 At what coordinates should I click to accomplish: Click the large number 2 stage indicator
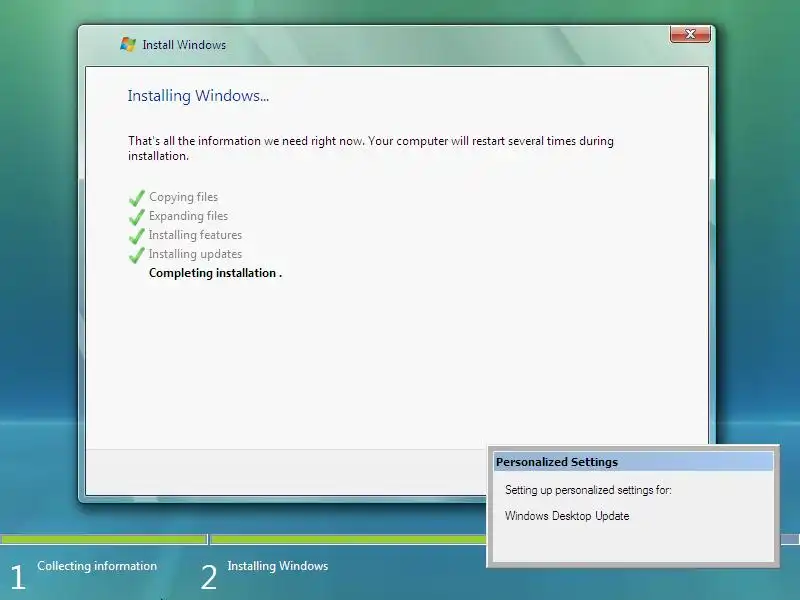click(x=209, y=578)
